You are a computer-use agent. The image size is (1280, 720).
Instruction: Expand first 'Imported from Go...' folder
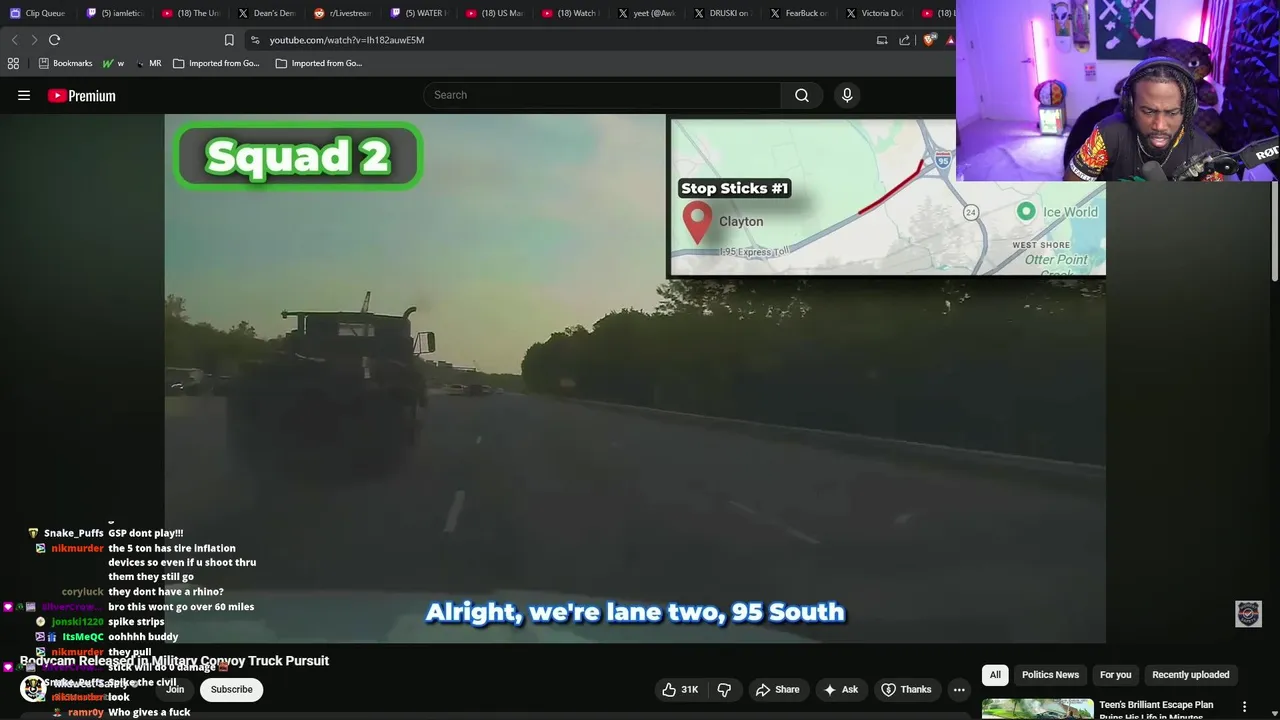[216, 63]
